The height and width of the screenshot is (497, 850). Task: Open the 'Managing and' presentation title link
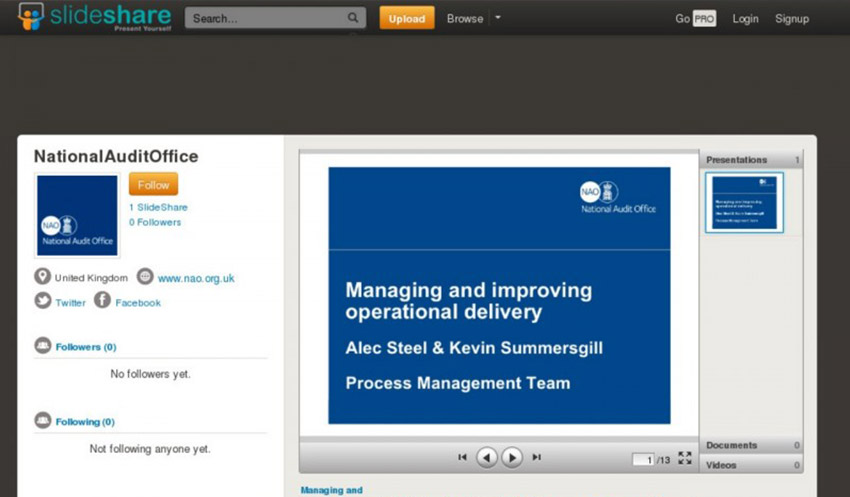[331, 490]
